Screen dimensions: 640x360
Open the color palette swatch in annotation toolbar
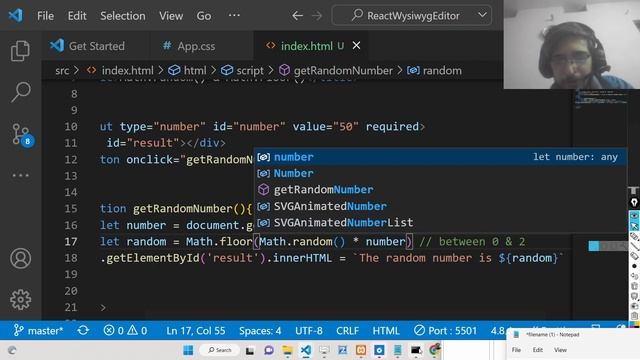[634, 325]
